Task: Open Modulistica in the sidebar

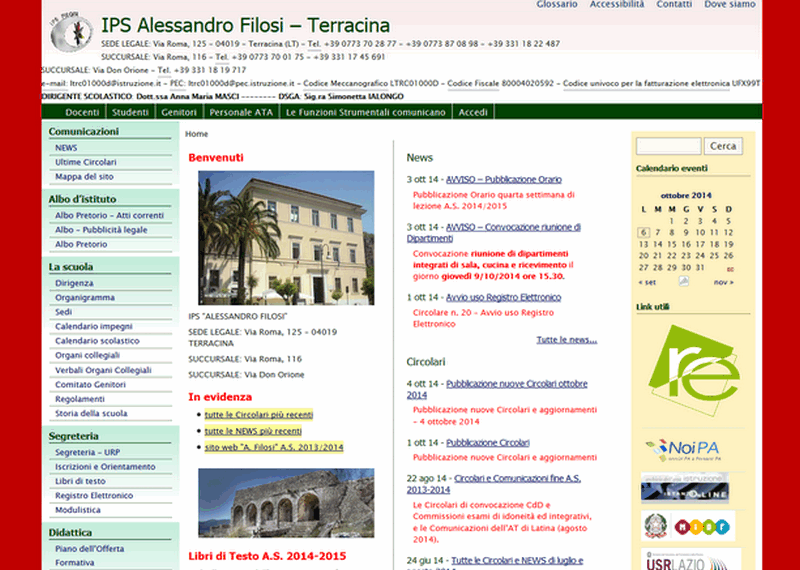Action: click(x=78, y=510)
